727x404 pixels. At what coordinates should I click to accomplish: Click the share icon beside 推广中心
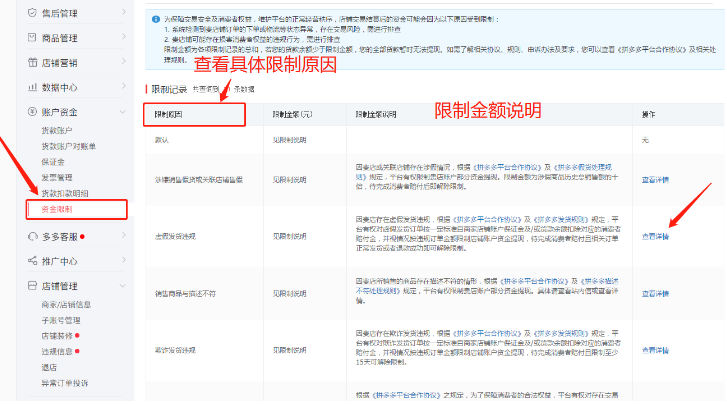click(32, 261)
